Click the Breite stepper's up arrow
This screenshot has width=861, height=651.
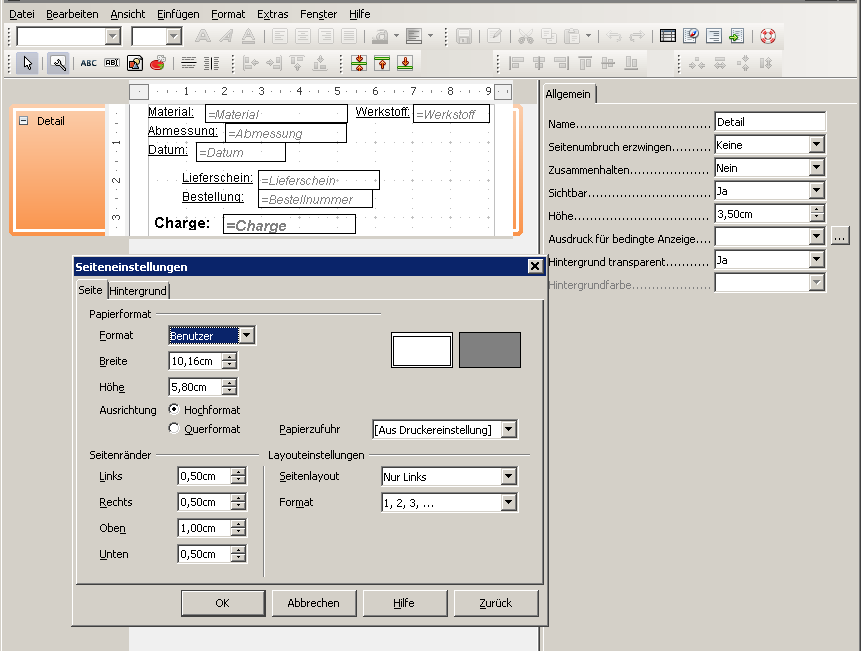(x=229, y=357)
